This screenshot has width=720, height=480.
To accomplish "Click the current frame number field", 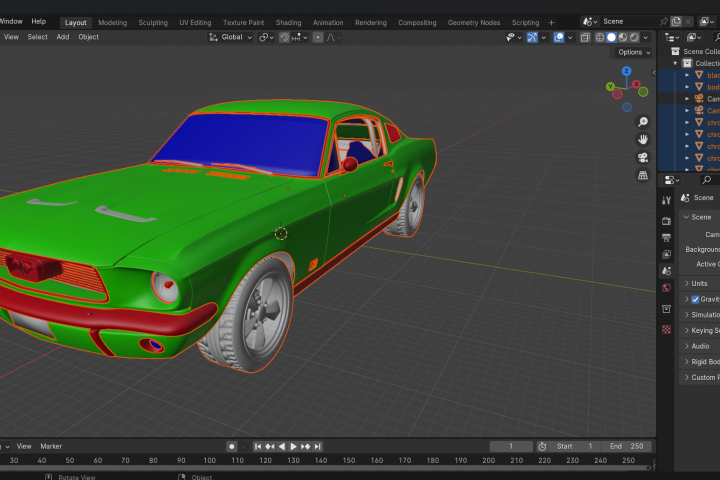I will point(511,446).
